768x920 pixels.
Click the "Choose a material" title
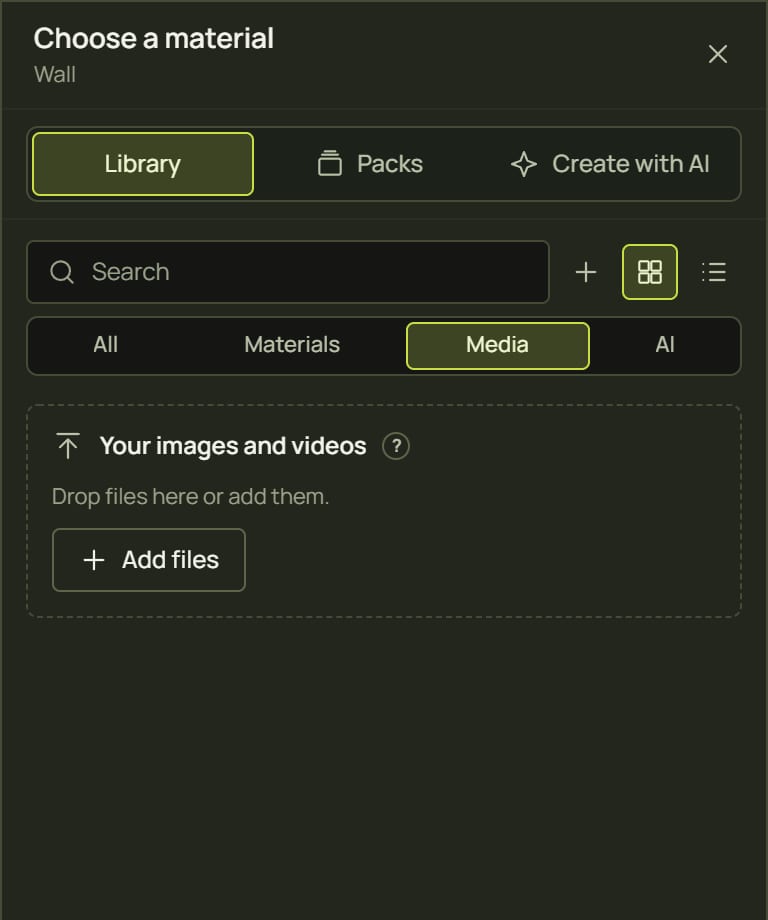153,39
